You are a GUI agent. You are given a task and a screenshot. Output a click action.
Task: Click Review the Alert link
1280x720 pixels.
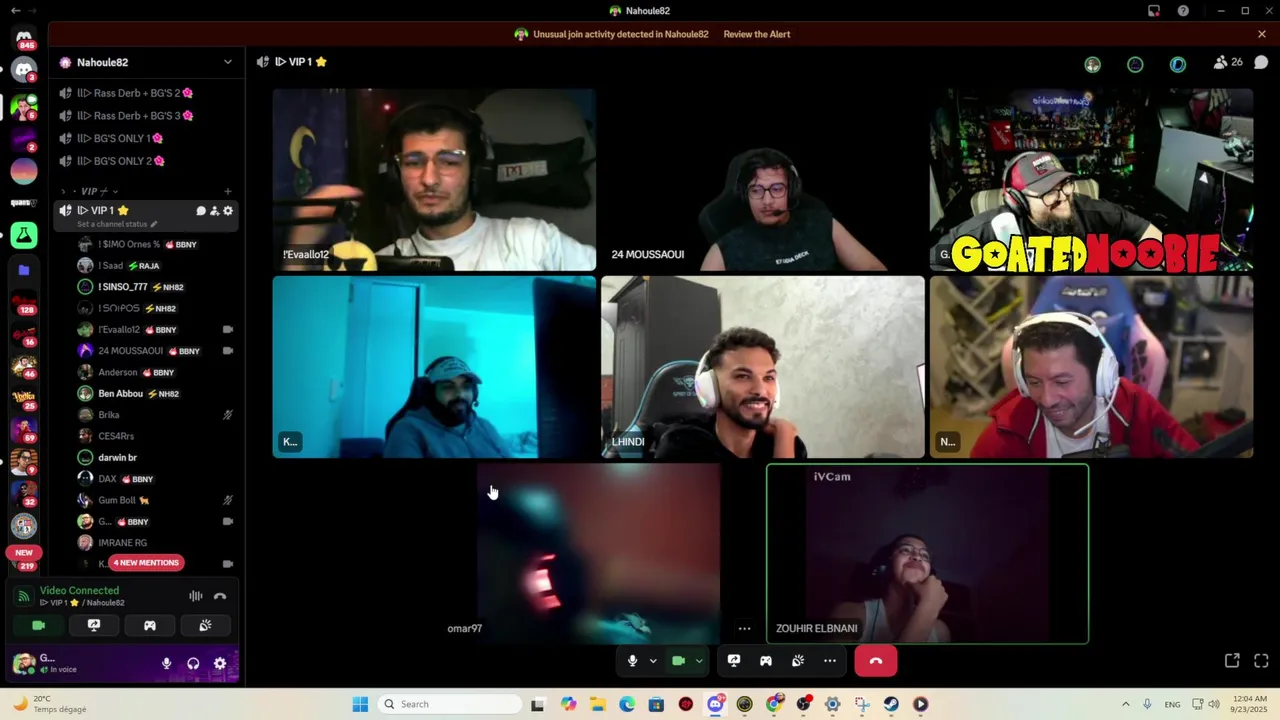[757, 34]
